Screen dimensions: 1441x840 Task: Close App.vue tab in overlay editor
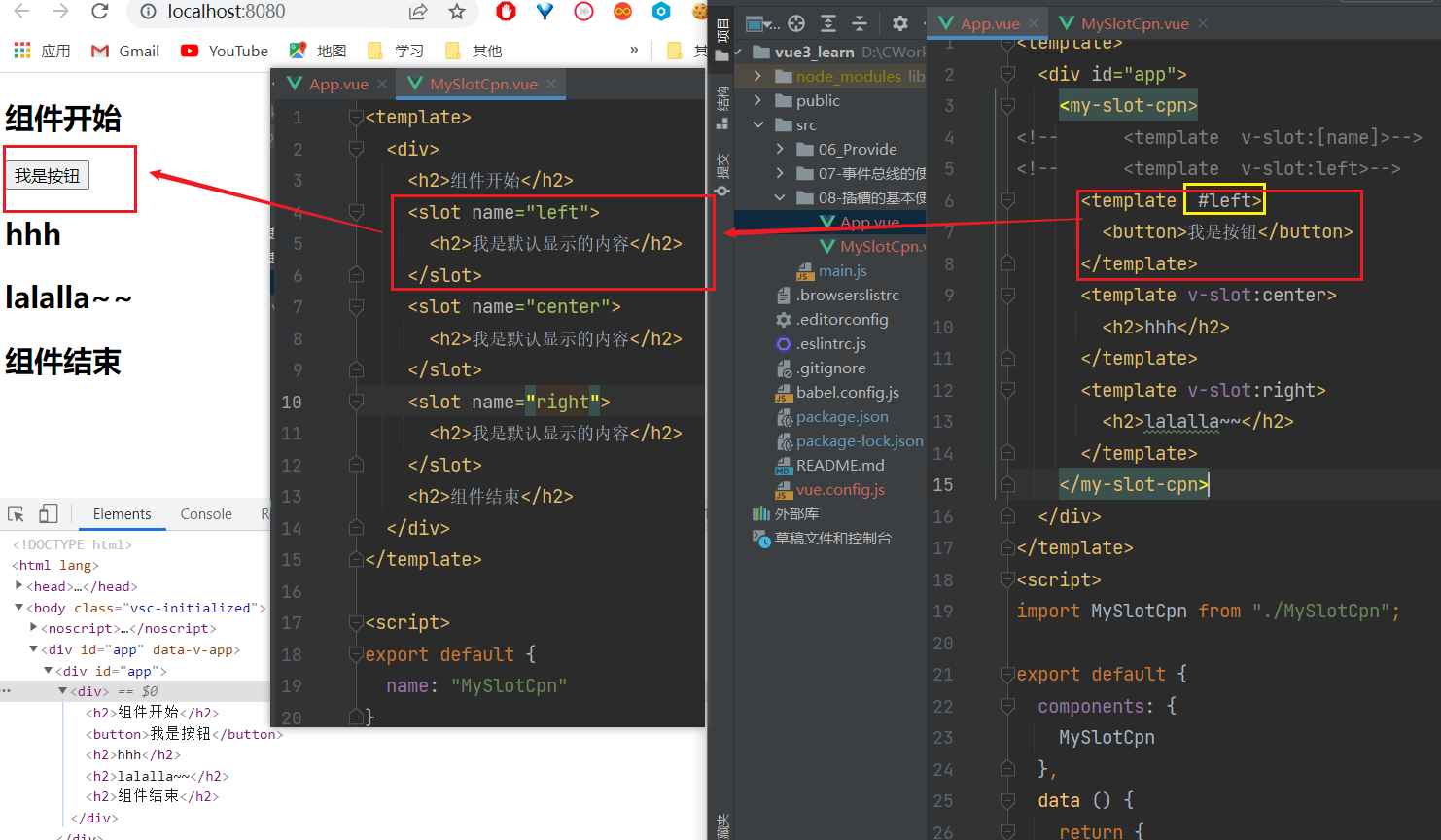tap(382, 84)
